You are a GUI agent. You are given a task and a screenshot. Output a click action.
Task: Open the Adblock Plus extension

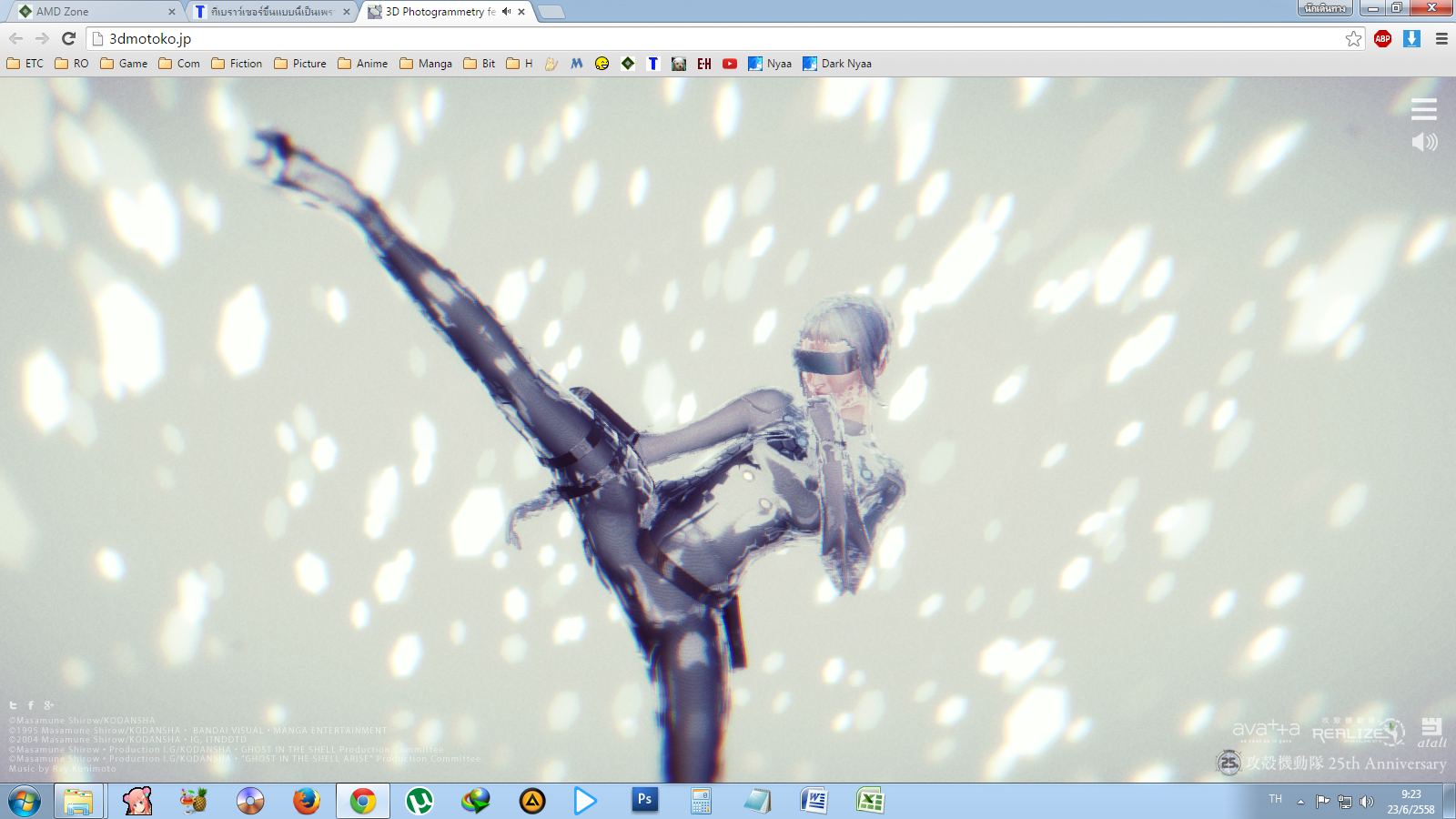1383,39
